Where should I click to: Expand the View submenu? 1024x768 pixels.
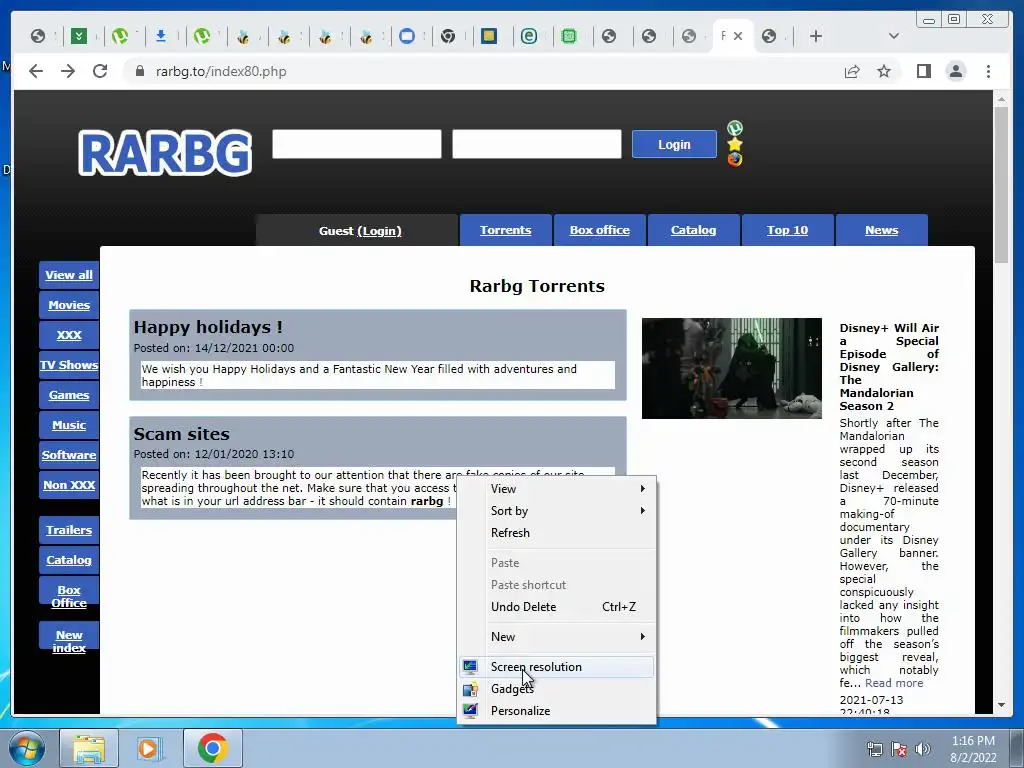point(556,488)
